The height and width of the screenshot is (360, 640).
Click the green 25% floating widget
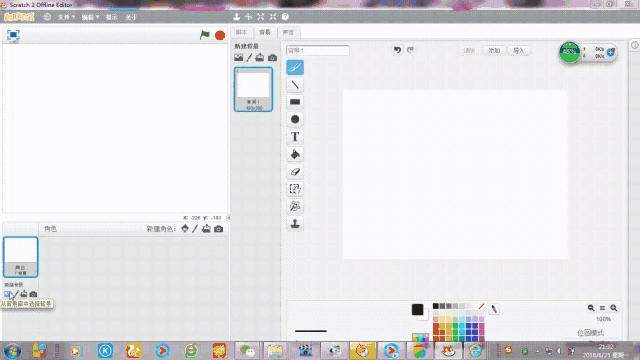coord(569,52)
